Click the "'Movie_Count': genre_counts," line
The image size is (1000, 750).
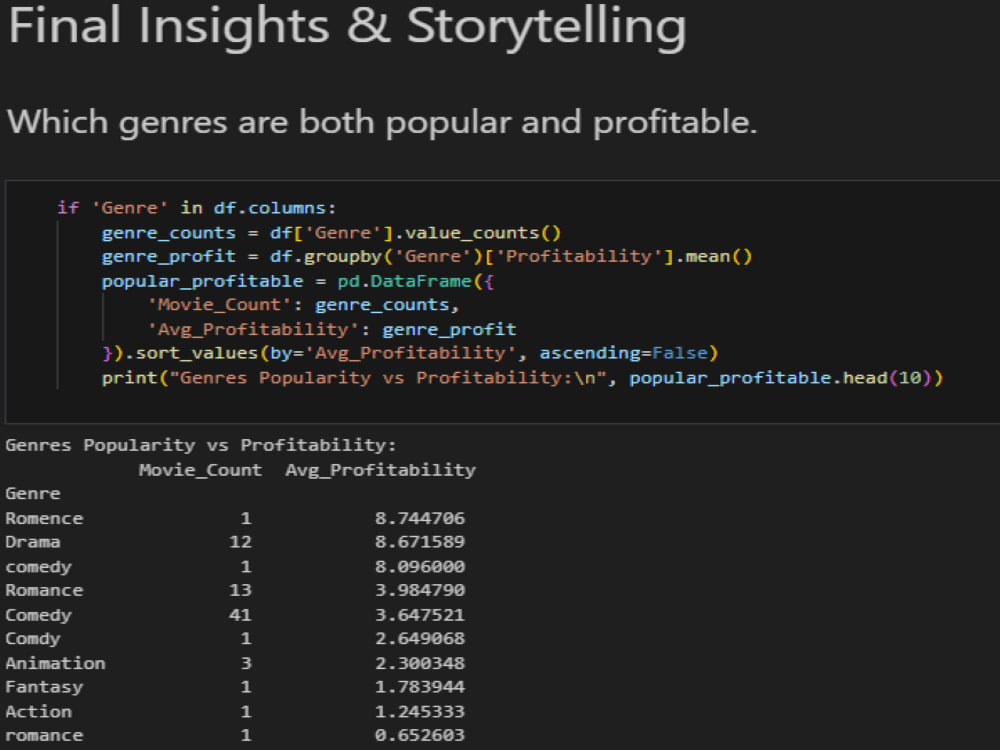303,305
